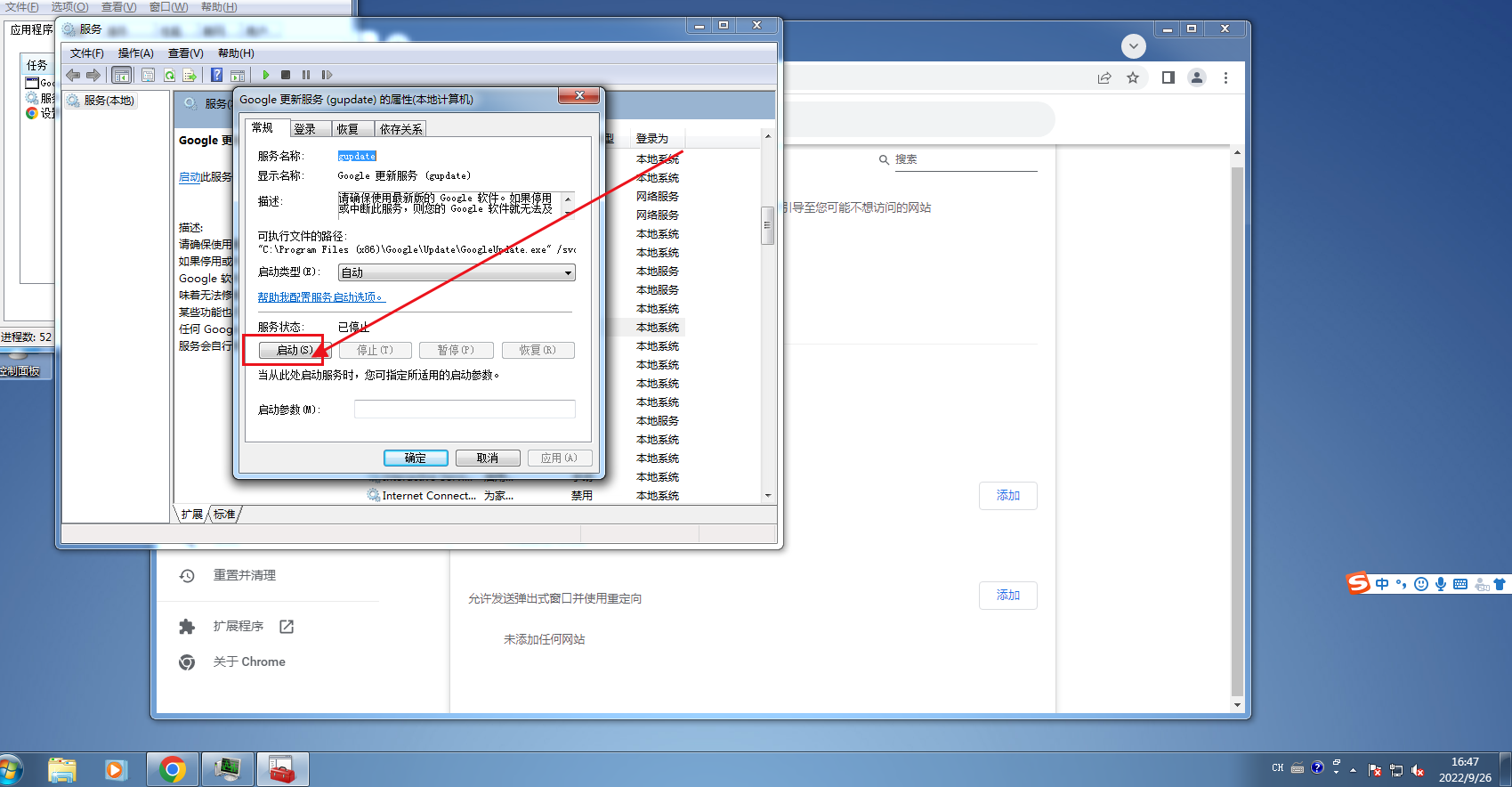This screenshot has width=1512, height=787.
Task: Click the Action Center flag tray icon
Action: [x=1375, y=770]
